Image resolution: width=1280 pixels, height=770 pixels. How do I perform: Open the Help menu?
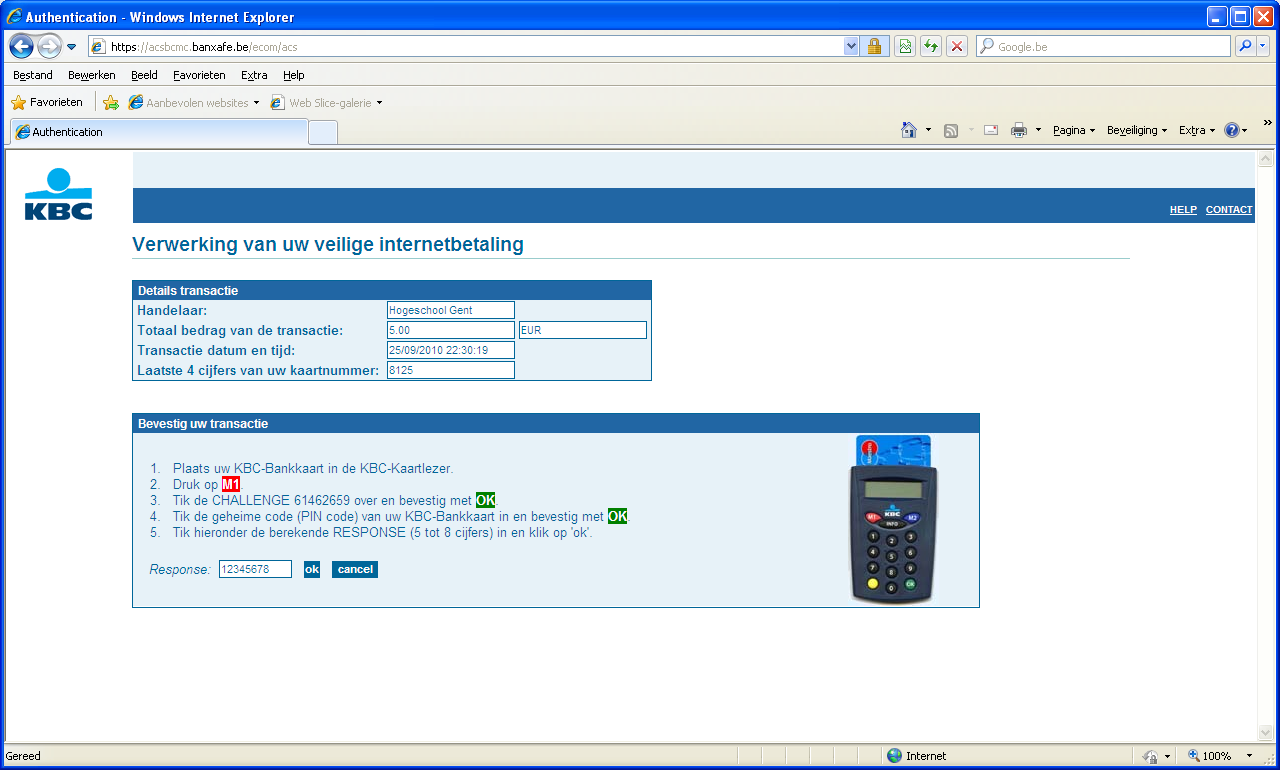click(293, 75)
